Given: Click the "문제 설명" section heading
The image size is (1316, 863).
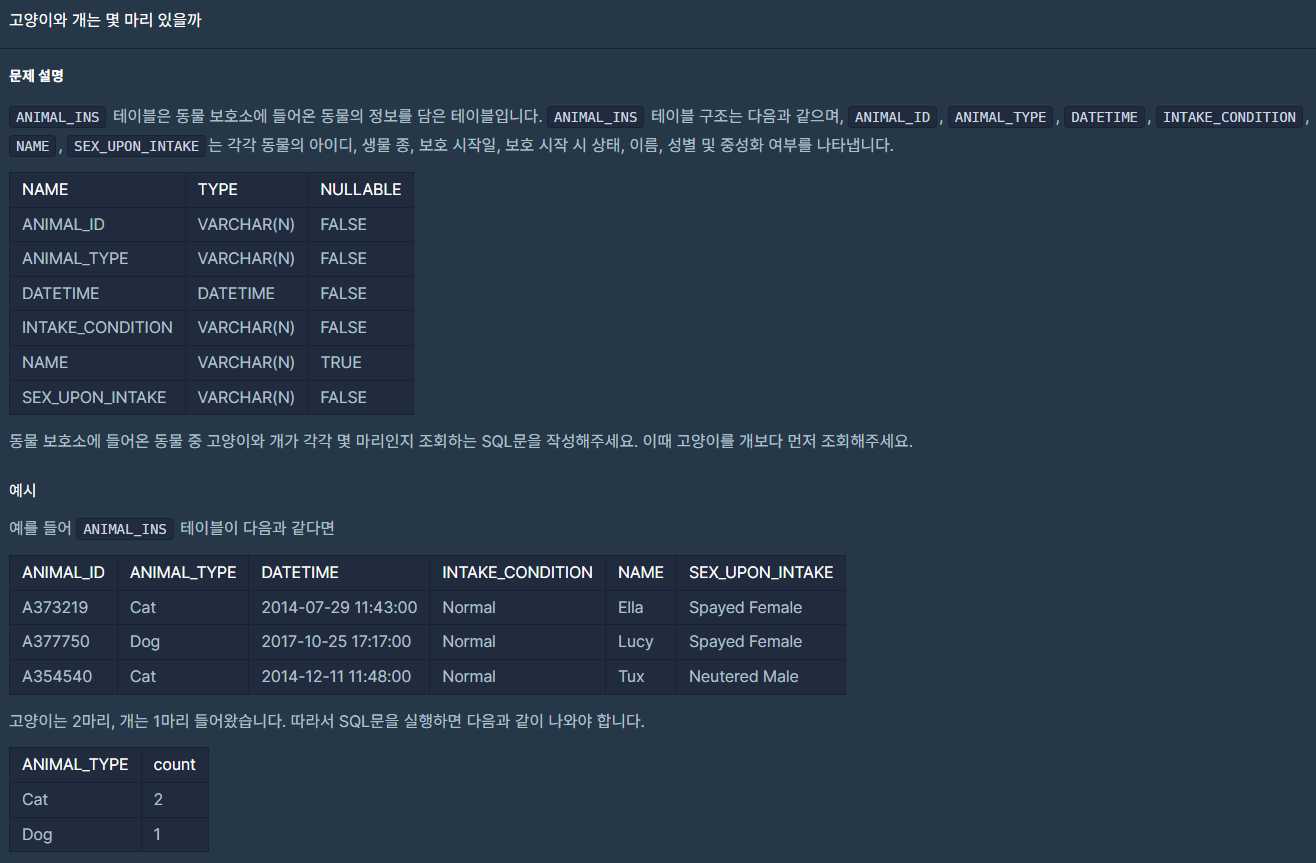Looking at the screenshot, I should coord(36,76).
